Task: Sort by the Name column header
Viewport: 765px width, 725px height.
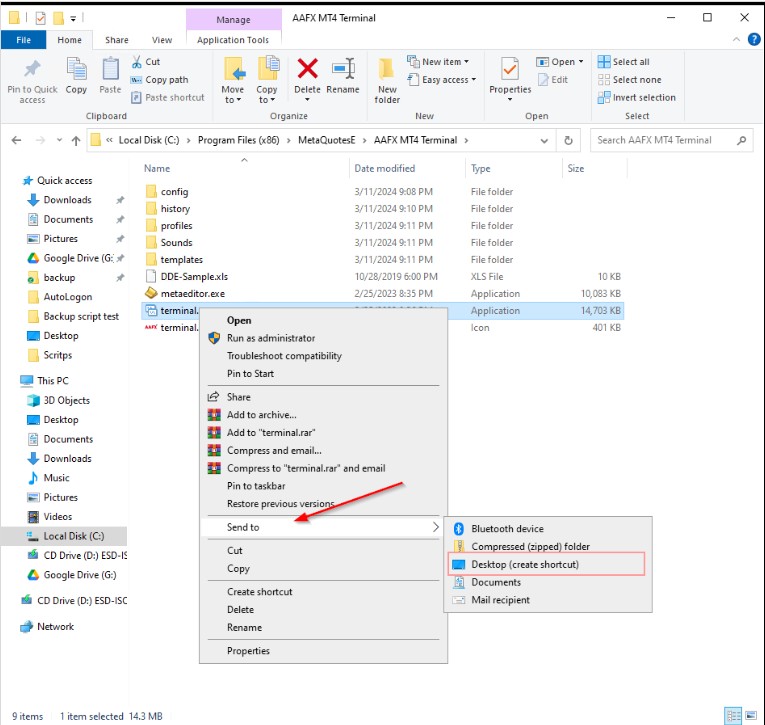Action: pos(157,169)
